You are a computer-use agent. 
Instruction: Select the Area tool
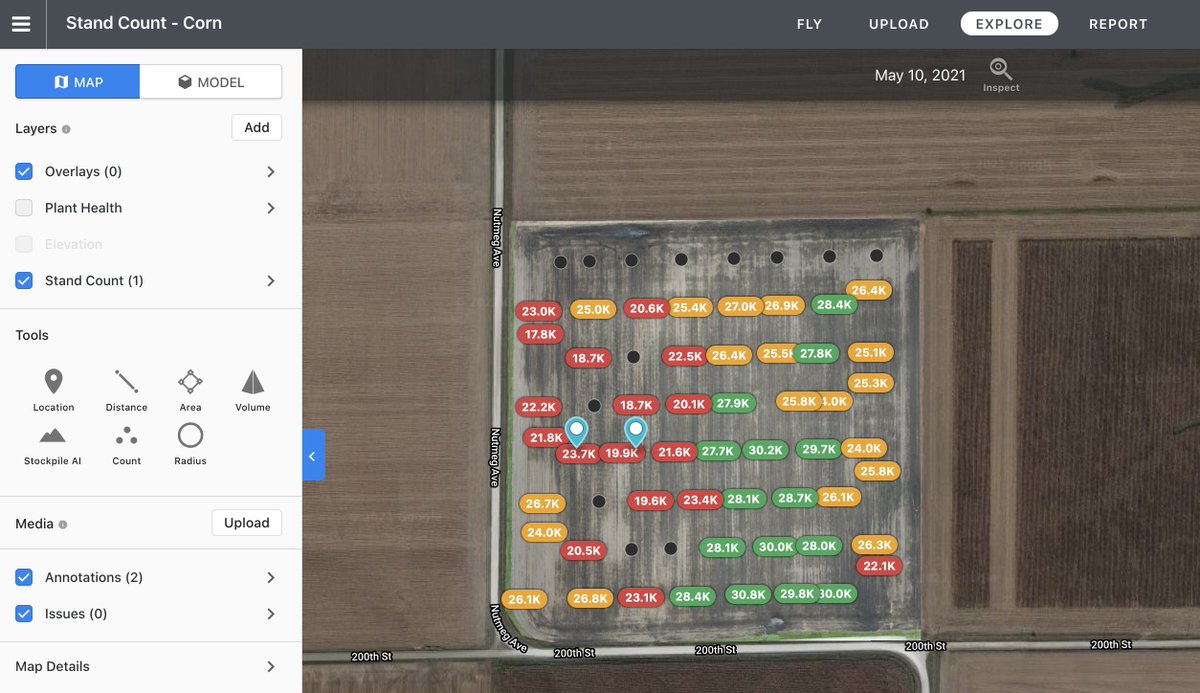tap(190, 390)
